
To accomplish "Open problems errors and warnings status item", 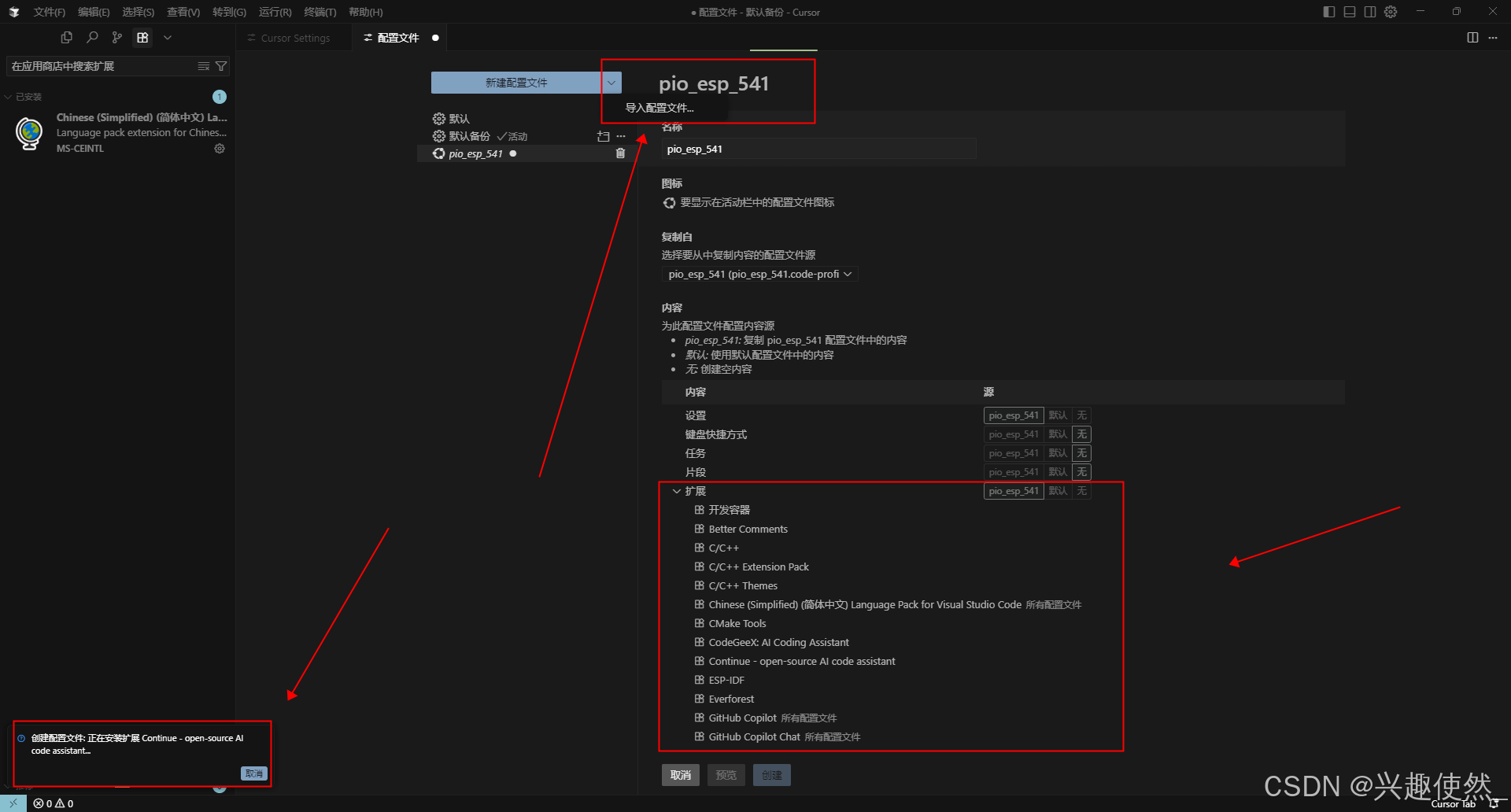I will coord(54,803).
